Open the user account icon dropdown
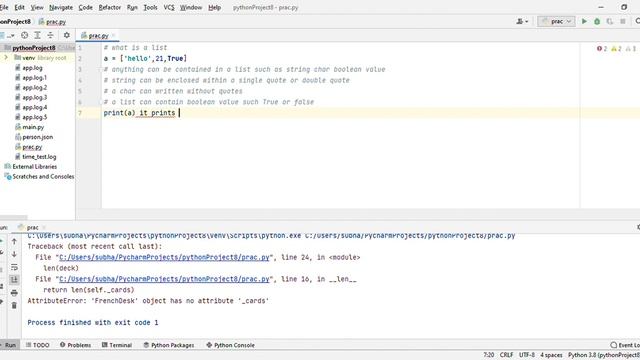 pyautogui.click(x=522, y=21)
